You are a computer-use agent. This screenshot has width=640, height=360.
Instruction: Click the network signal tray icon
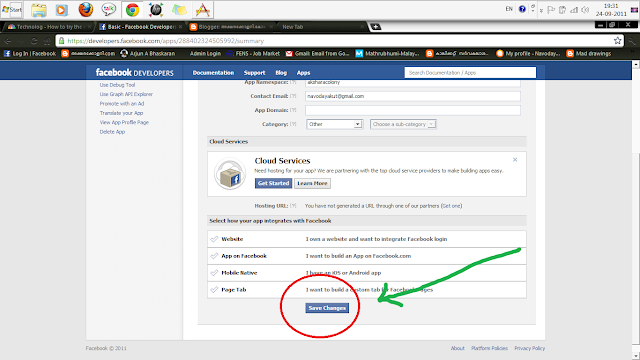[574, 9]
